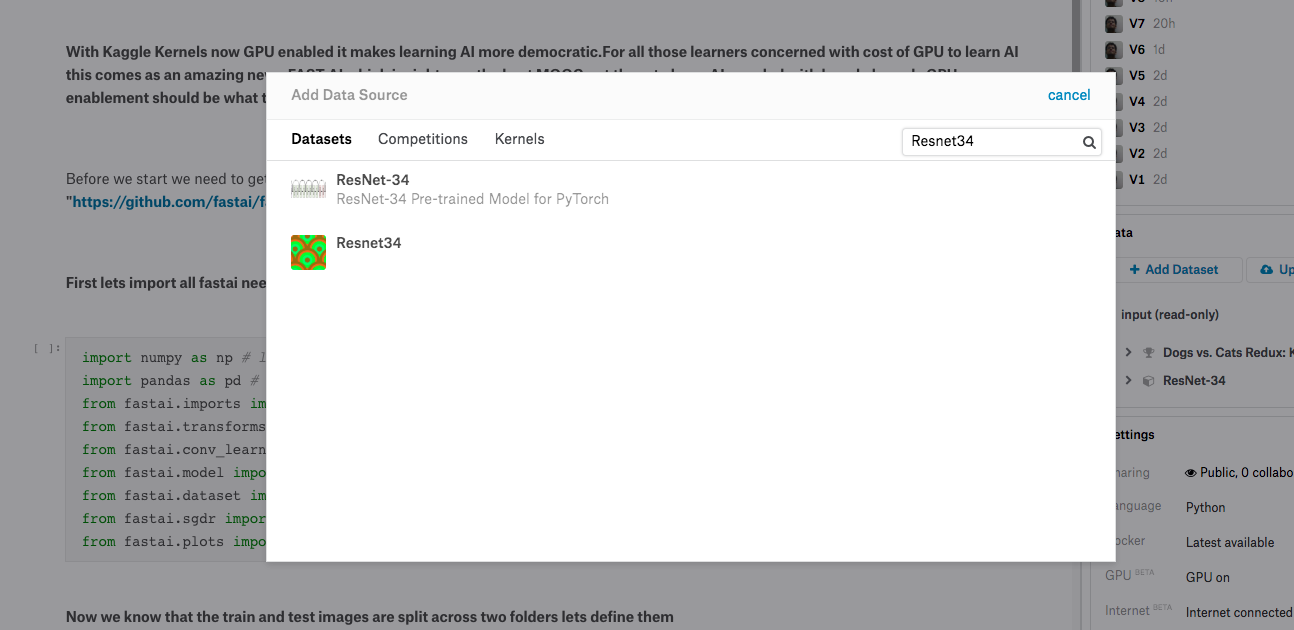Switch to the Kernels tab

(x=520, y=139)
